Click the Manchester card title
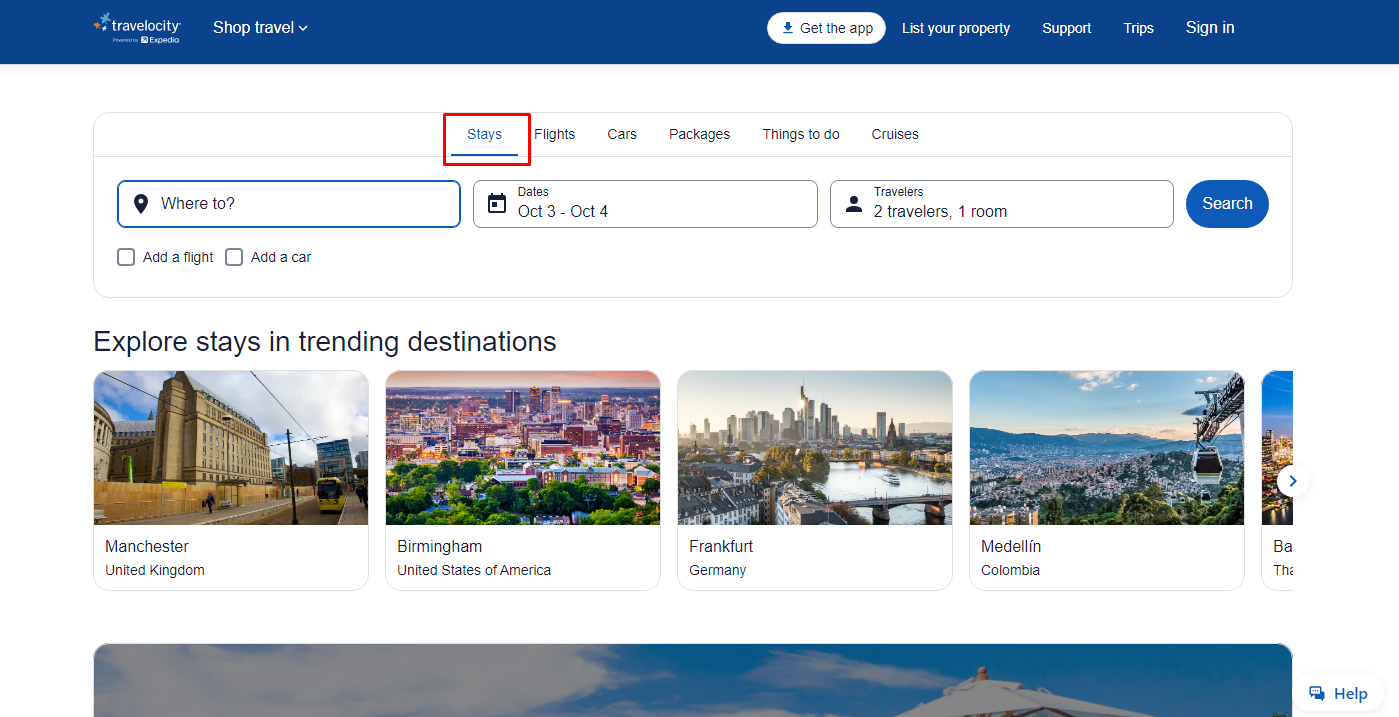Image resolution: width=1399 pixels, height=717 pixels. pos(147,547)
